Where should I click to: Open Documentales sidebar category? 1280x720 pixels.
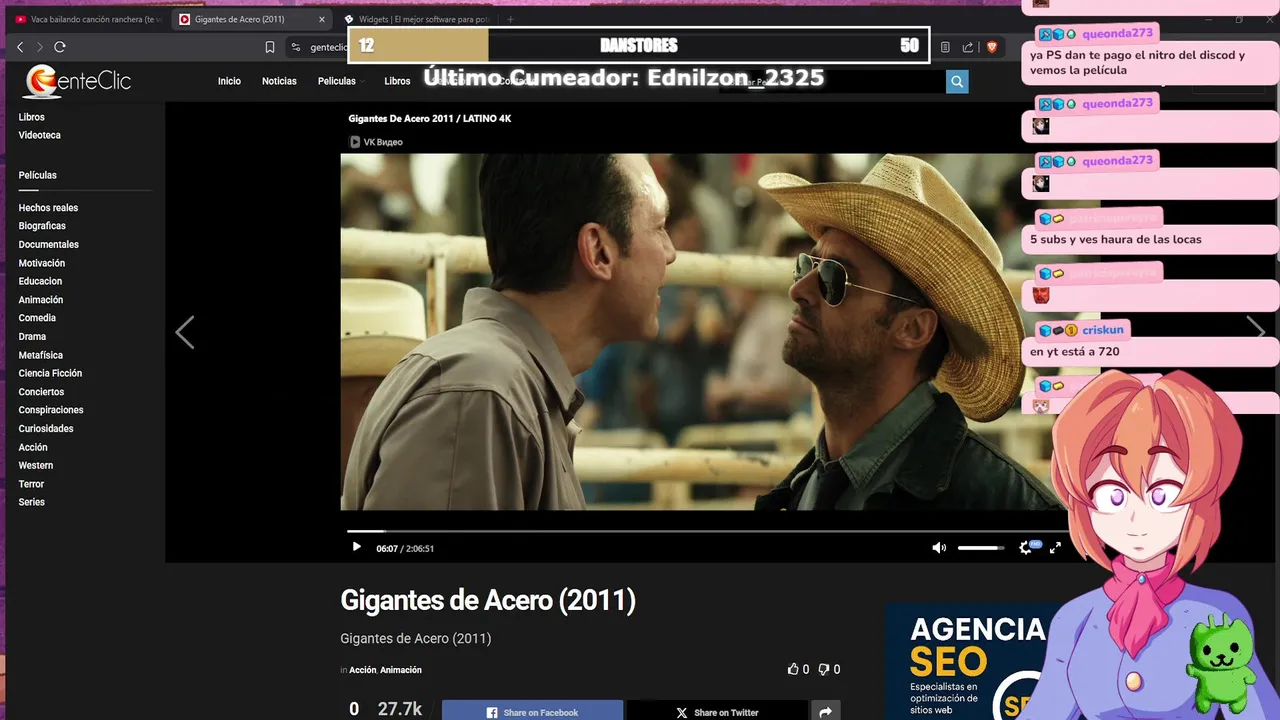(x=48, y=244)
